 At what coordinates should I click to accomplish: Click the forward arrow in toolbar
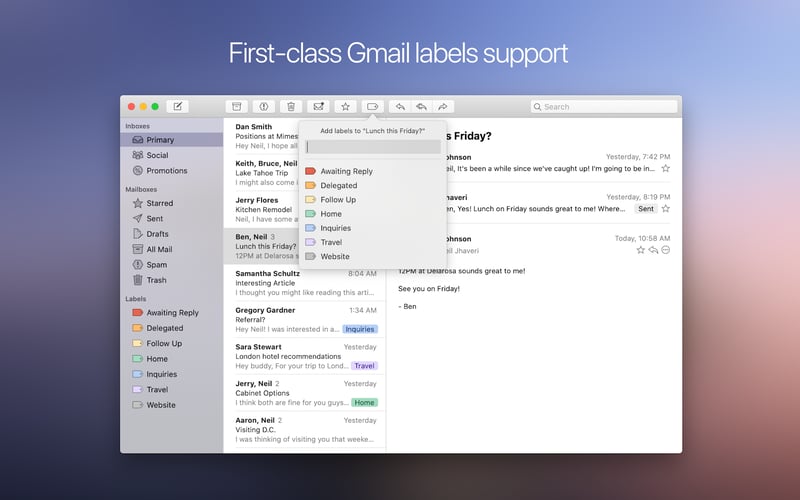tap(443, 106)
